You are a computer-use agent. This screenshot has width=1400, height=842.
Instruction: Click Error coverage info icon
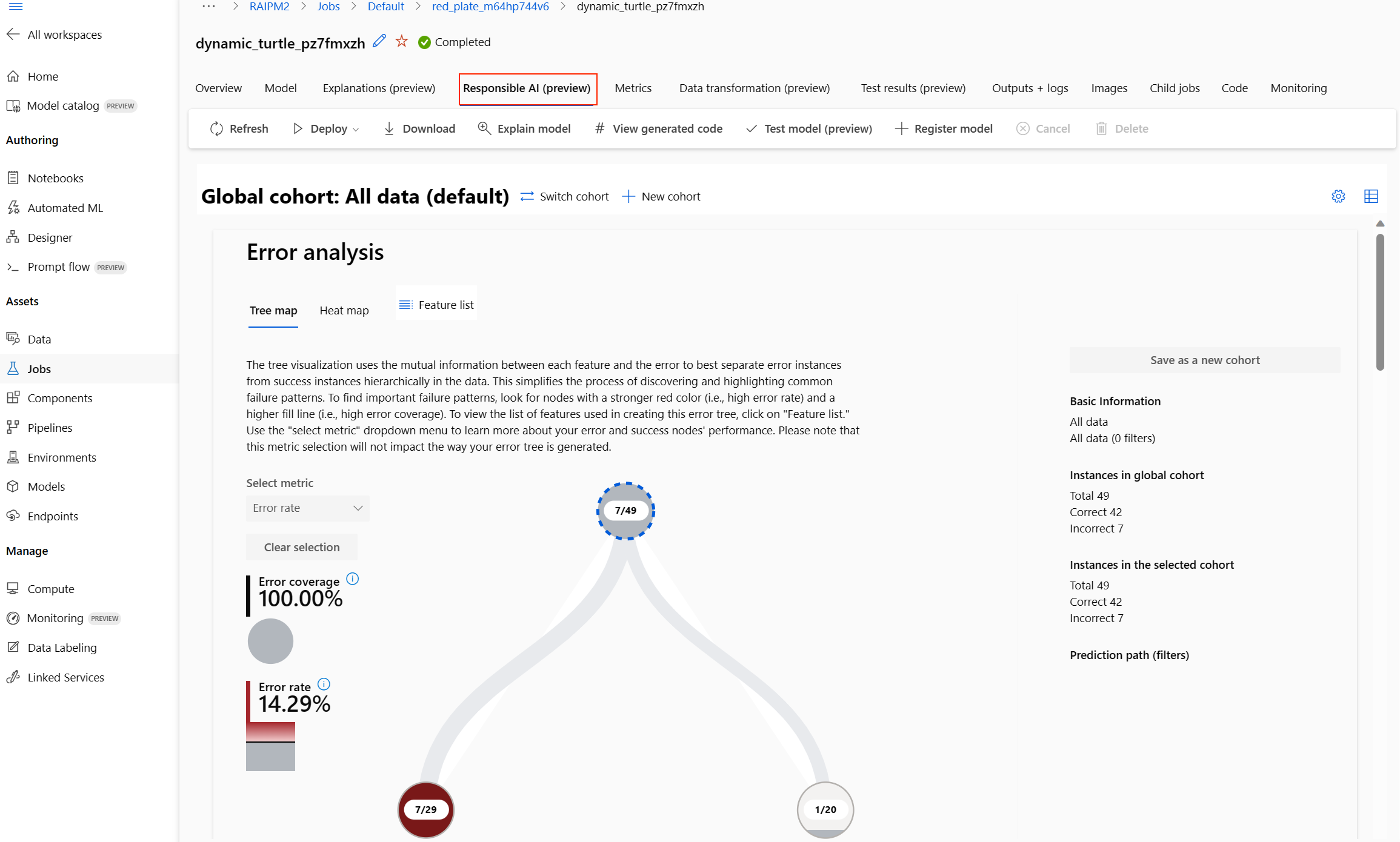tap(352, 579)
